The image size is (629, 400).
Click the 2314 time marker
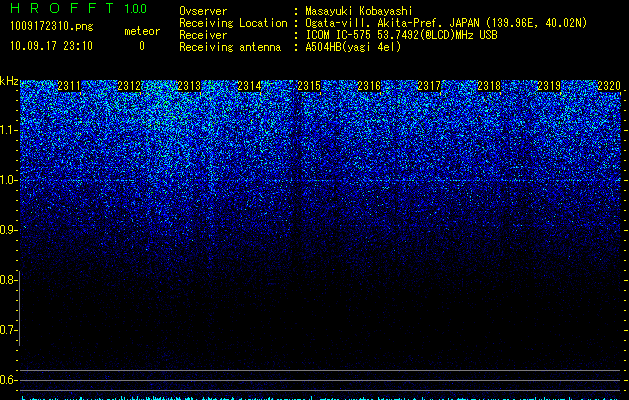pos(249,86)
